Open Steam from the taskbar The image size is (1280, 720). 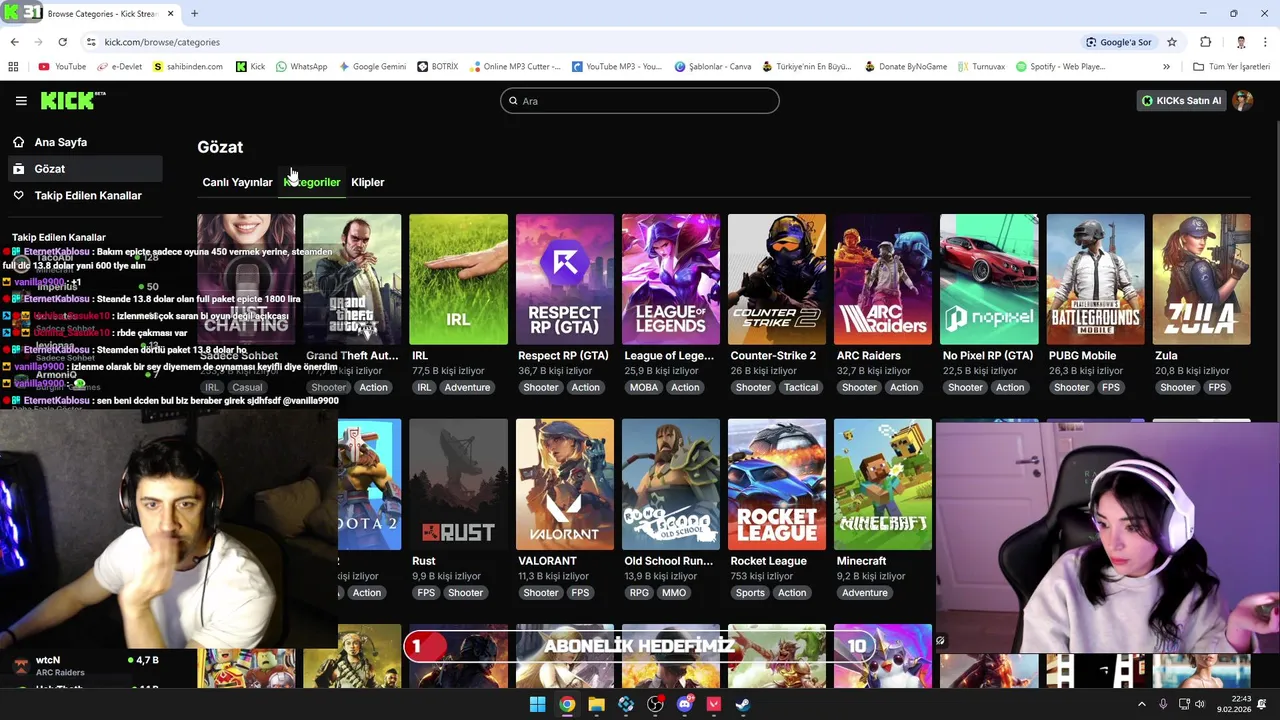[x=743, y=704]
